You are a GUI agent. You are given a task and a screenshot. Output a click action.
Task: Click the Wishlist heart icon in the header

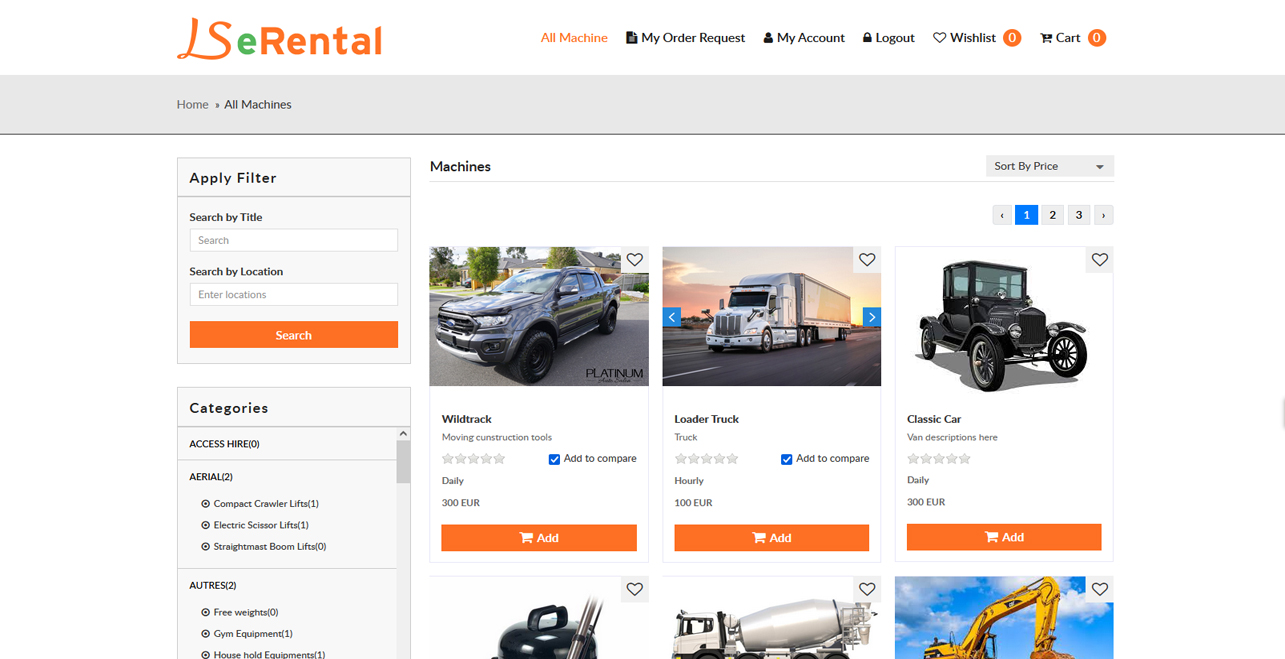point(939,37)
